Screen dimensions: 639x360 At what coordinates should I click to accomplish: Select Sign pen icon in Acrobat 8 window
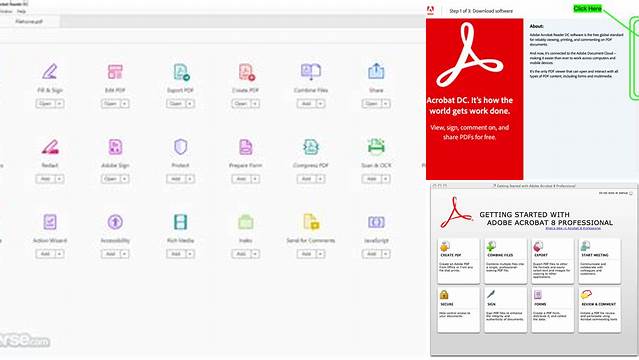[491, 295]
